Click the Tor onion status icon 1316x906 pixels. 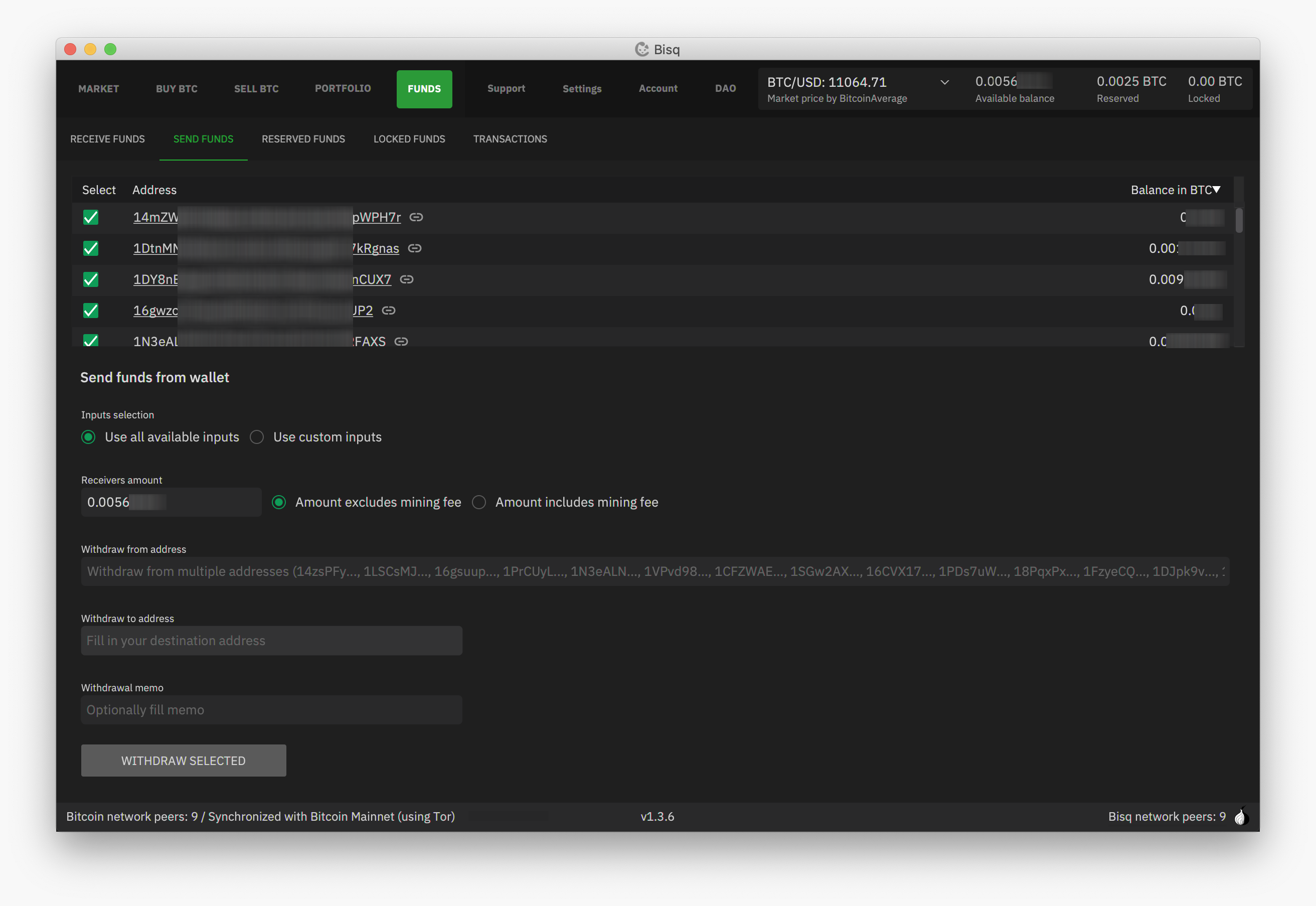click(x=1241, y=816)
